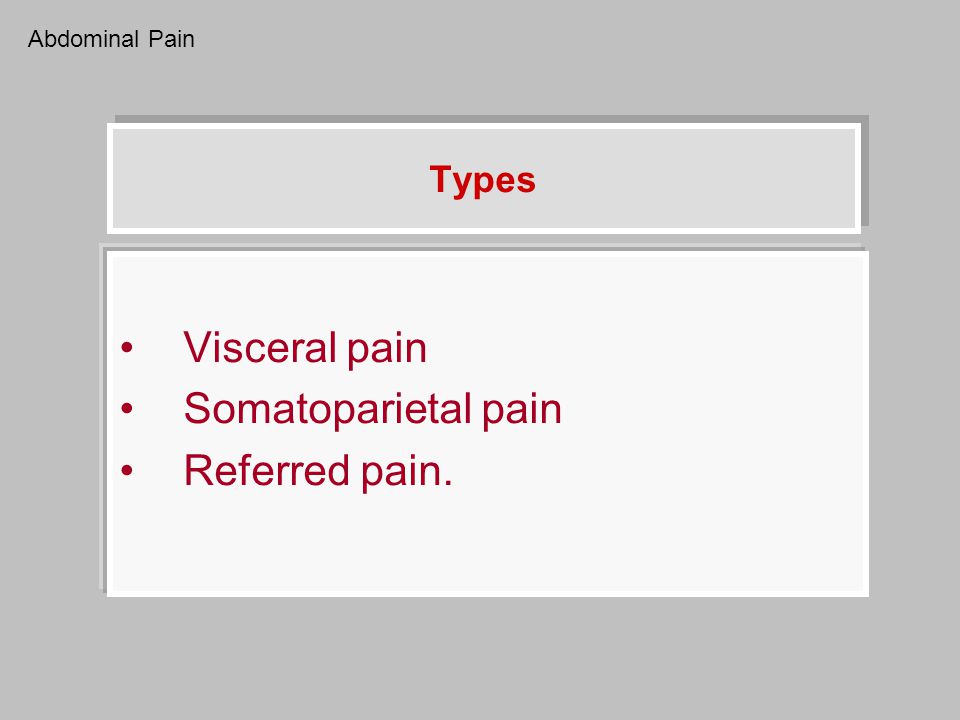Select the "Referred pain." bullet text
Viewport: 960px width, 720px height.
318,470
